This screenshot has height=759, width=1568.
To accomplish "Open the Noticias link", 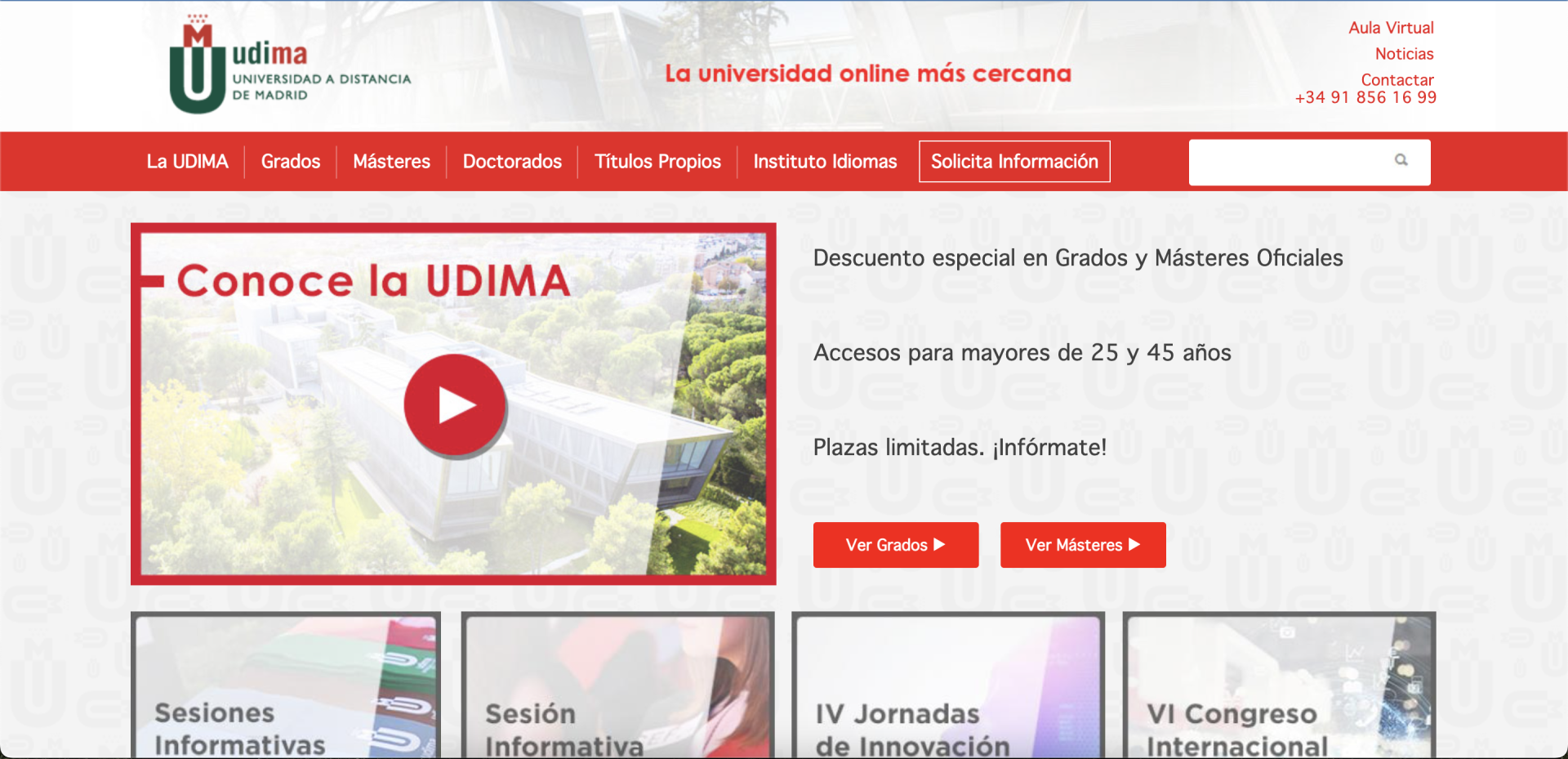I will click(x=1404, y=54).
